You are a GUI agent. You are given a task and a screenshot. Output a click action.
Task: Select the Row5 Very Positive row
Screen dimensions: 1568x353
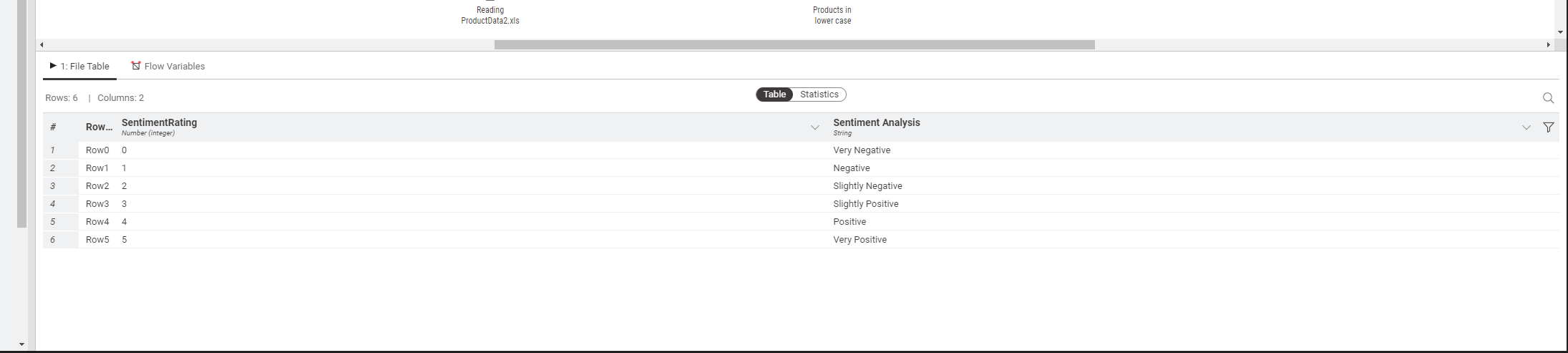coord(801,240)
